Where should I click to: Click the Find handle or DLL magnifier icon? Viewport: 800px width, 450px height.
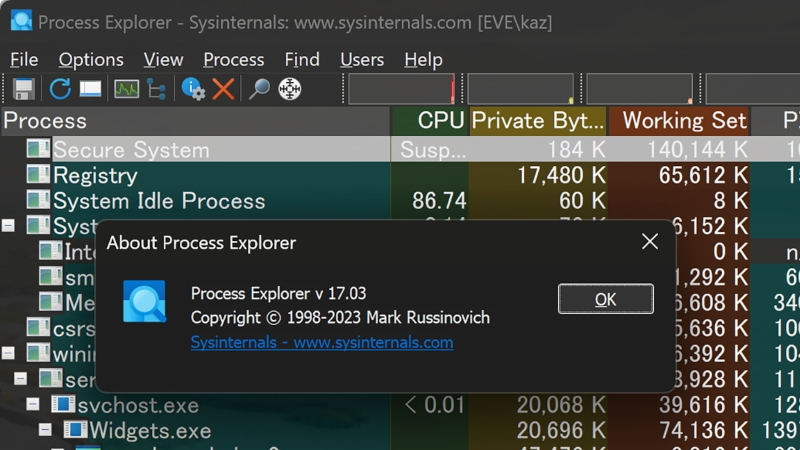(x=259, y=89)
